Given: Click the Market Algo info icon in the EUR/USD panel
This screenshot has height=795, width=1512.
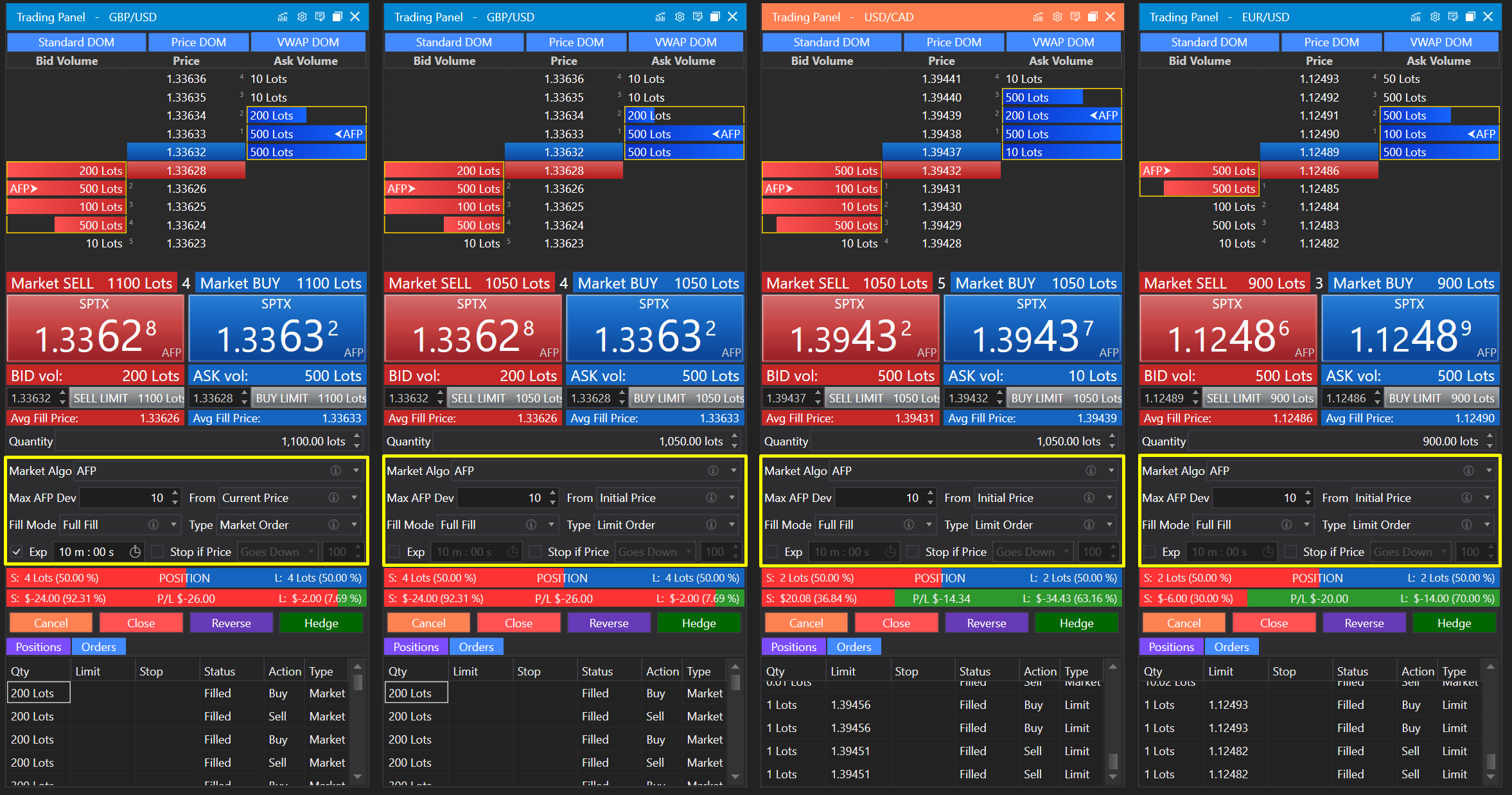Looking at the screenshot, I should pyautogui.click(x=1468, y=471).
